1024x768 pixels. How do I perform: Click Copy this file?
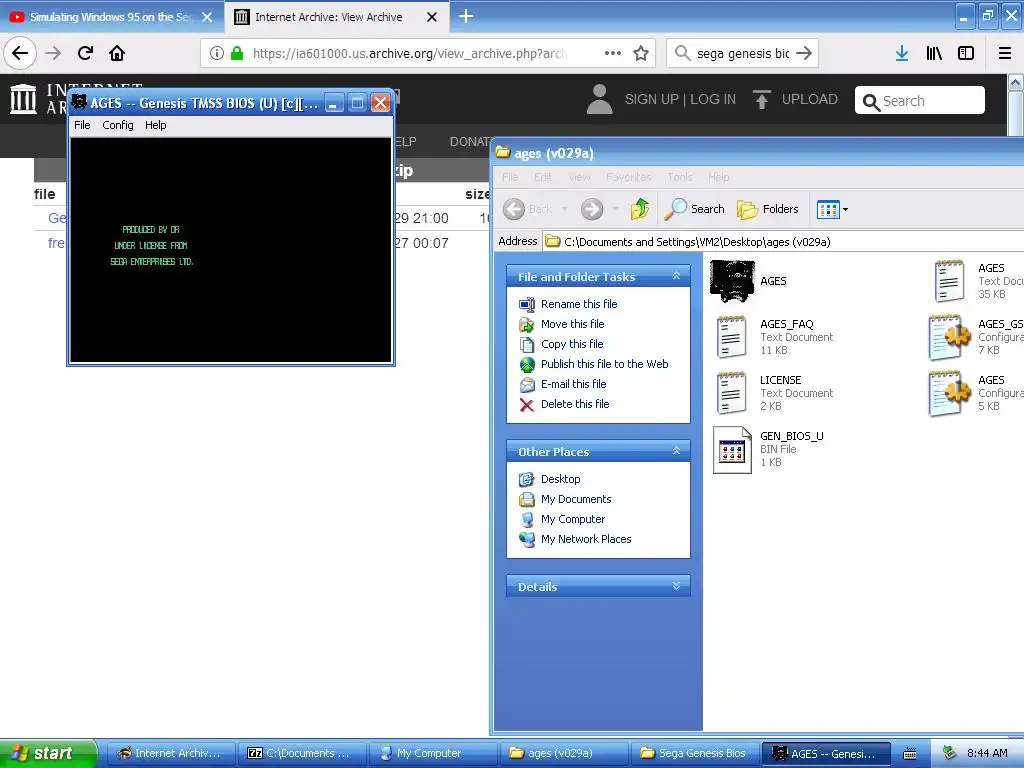[571, 344]
